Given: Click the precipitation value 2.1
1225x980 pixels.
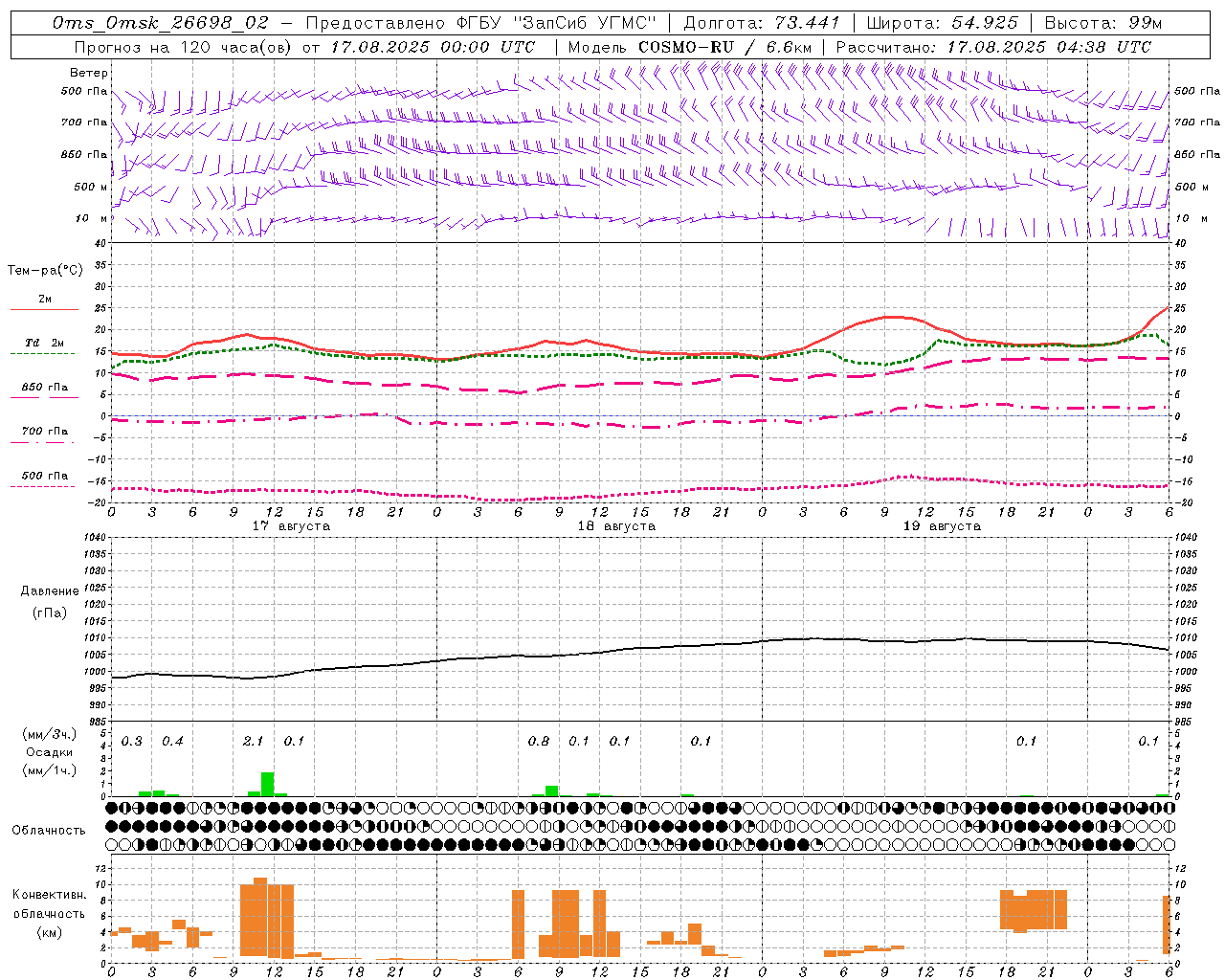Looking at the screenshot, I should point(253,741).
